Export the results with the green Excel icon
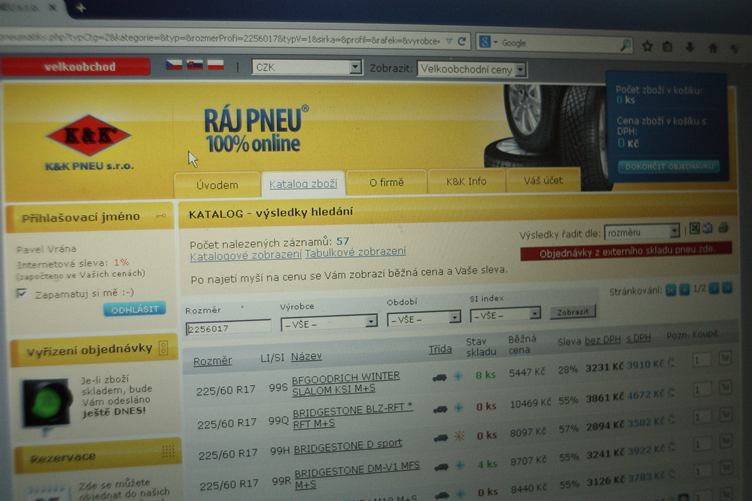The image size is (752, 501). (694, 228)
